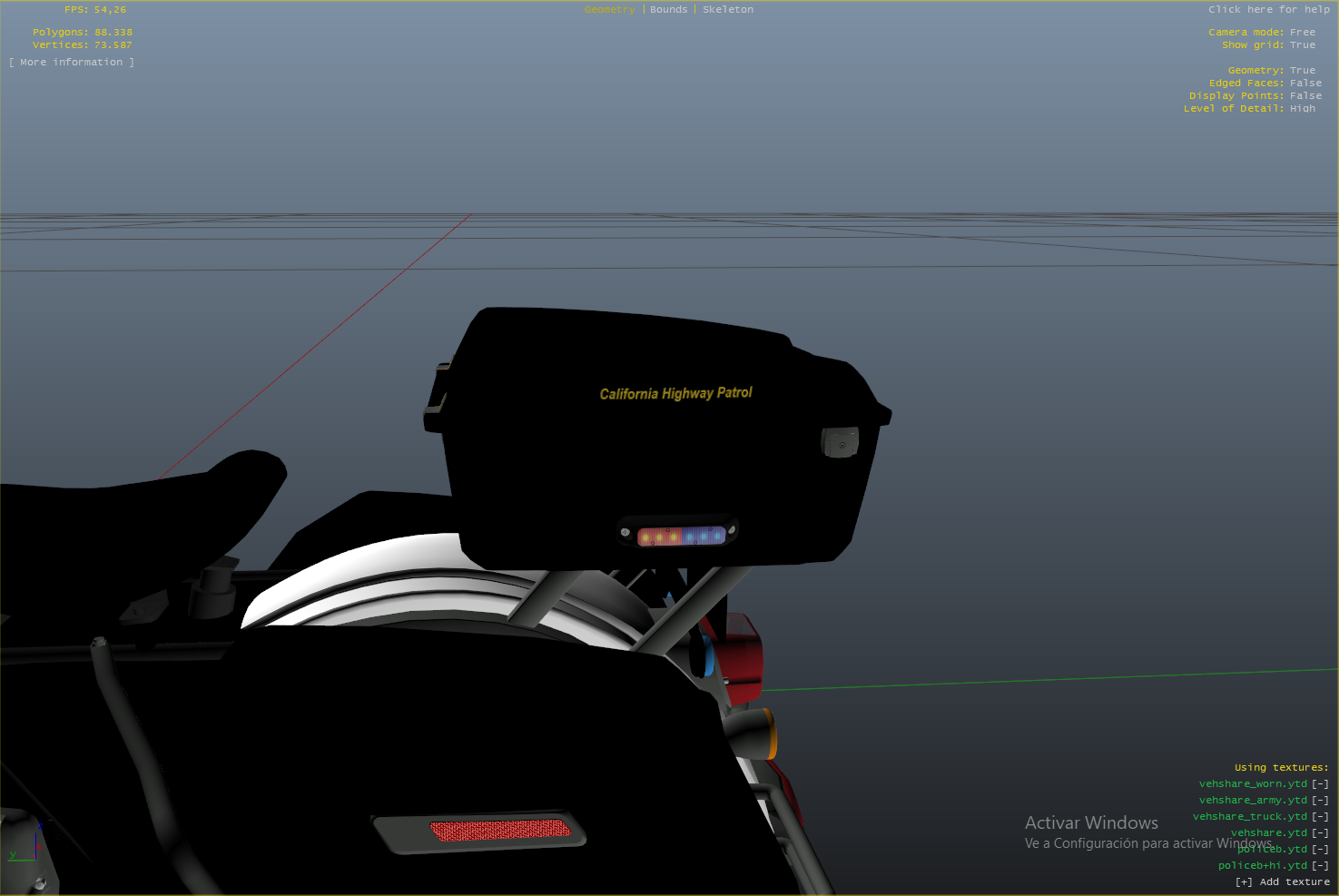Toggle the Edged Faces option
Image resolution: width=1339 pixels, height=896 pixels.
[1305, 84]
